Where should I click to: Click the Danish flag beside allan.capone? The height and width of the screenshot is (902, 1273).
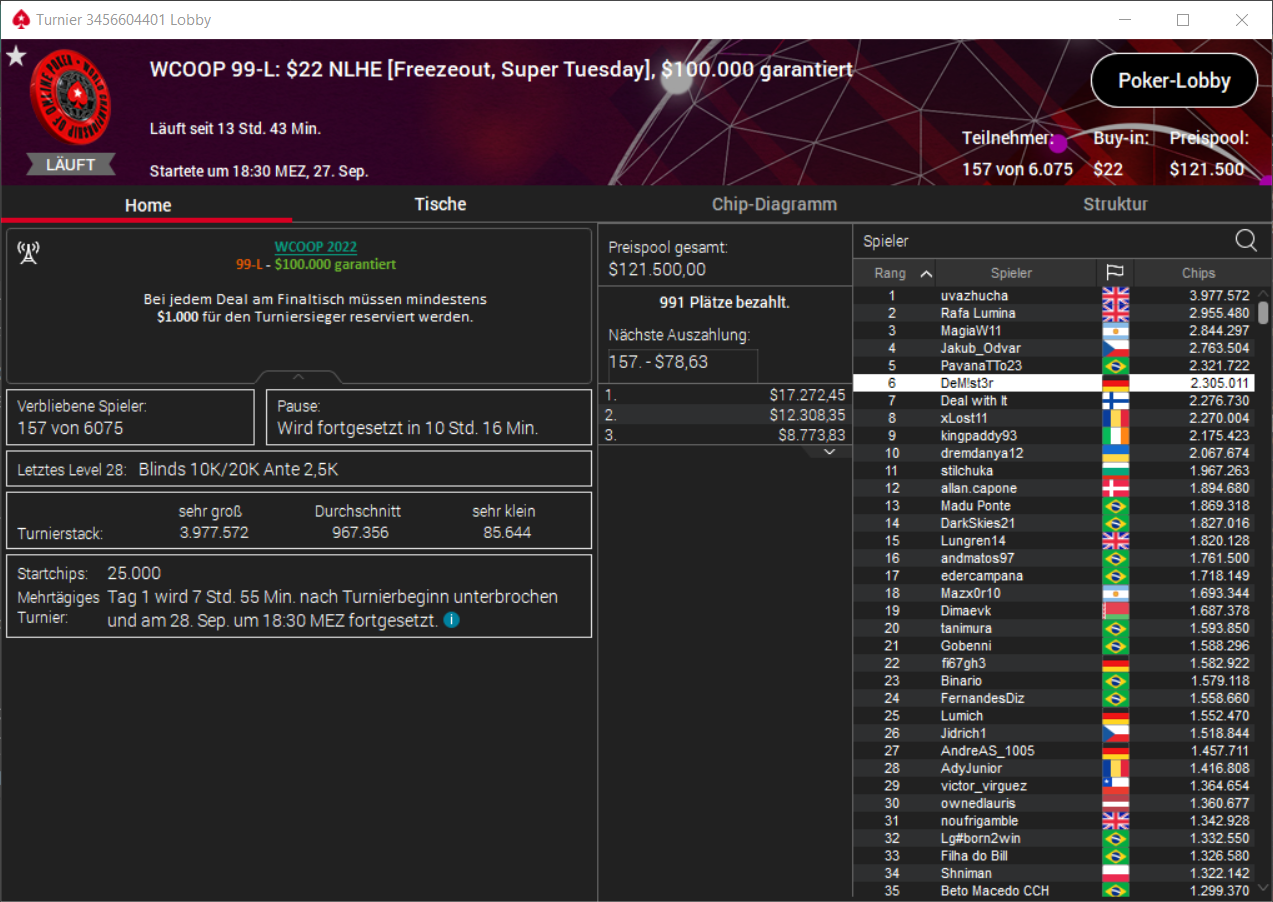point(1115,488)
